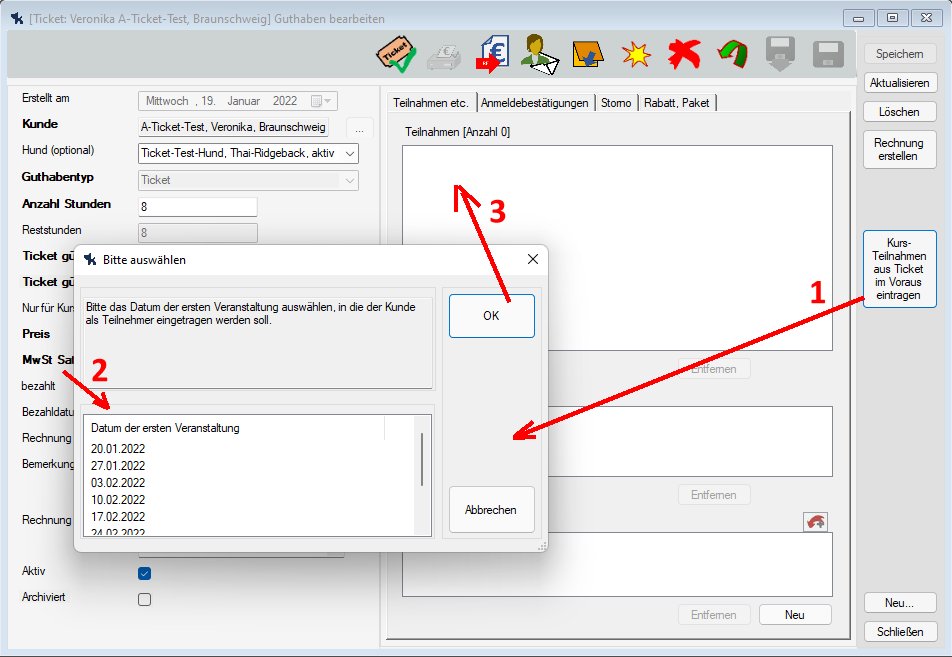Screen dimensions: 952x657
Task: Click the green undo arrow icon
Action: 733,54
